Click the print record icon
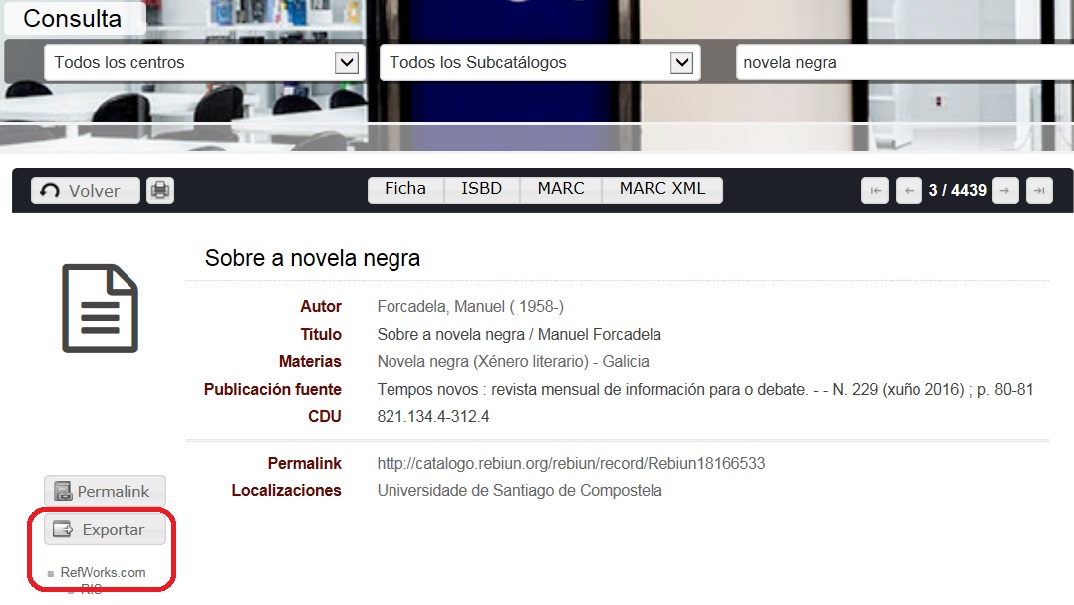This screenshot has height=605, width=1074. 160,190
